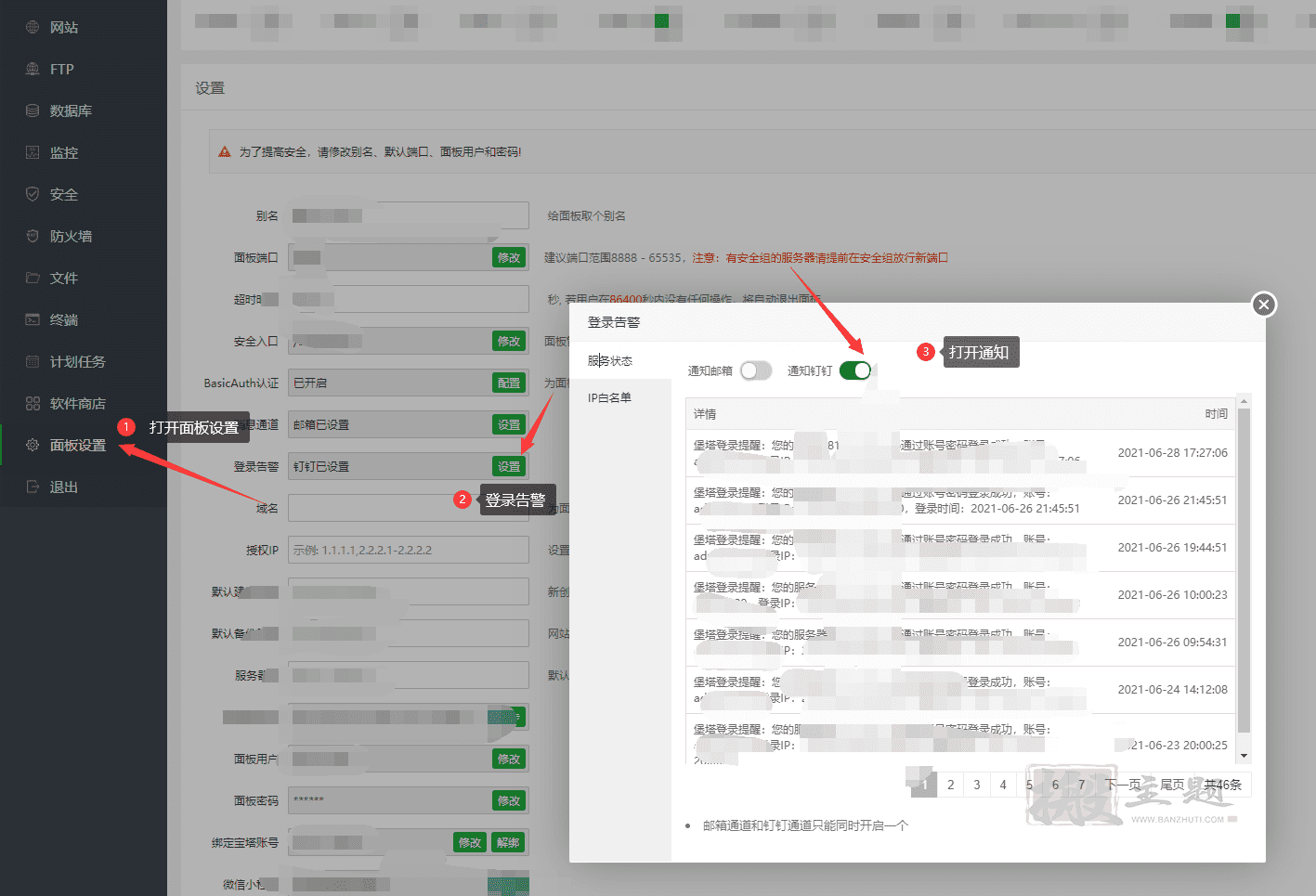Screen dimensions: 1316x896
Task: Click the 终端 terminal icon
Action: coord(33,319)
